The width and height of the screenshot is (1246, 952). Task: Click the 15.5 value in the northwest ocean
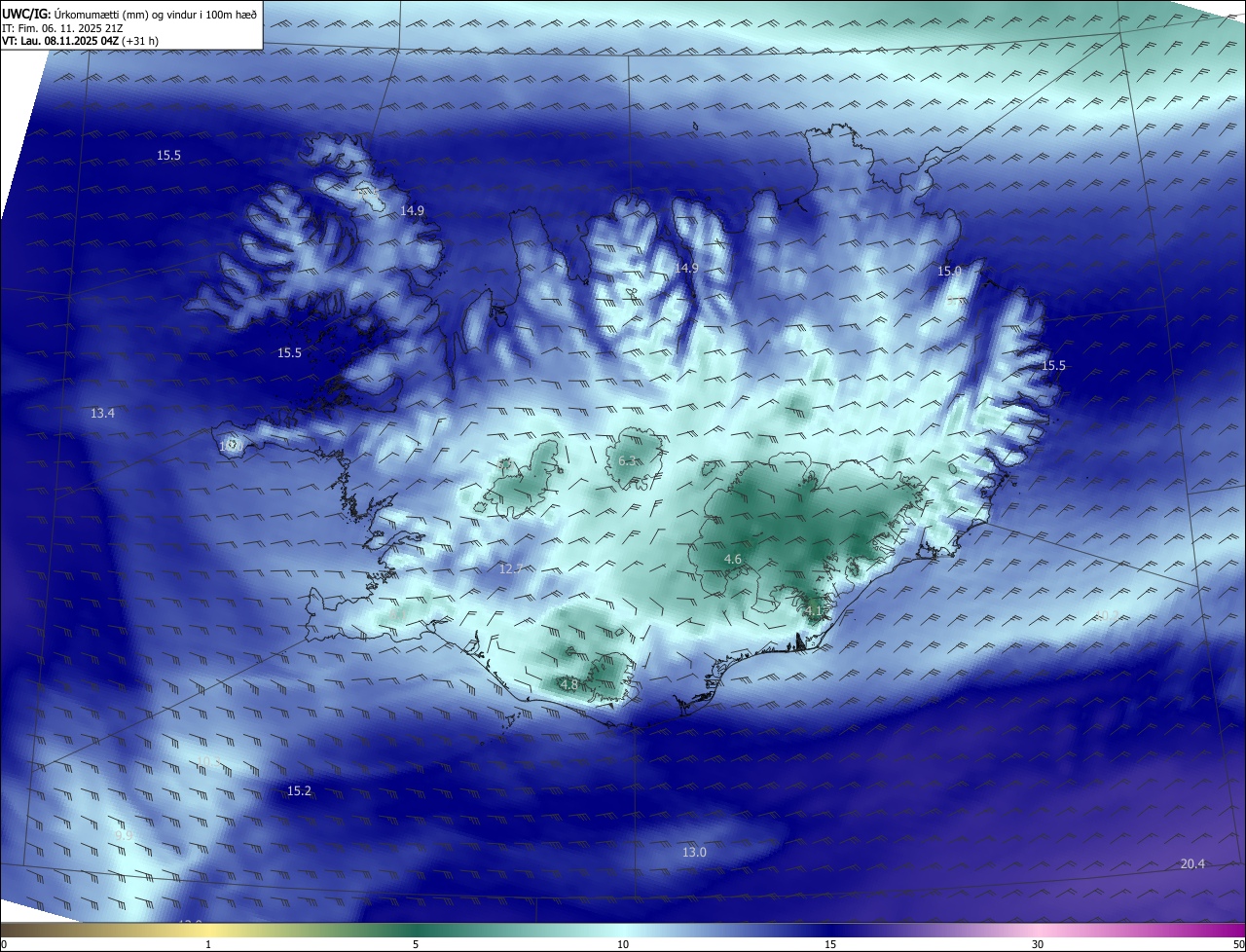168,156
